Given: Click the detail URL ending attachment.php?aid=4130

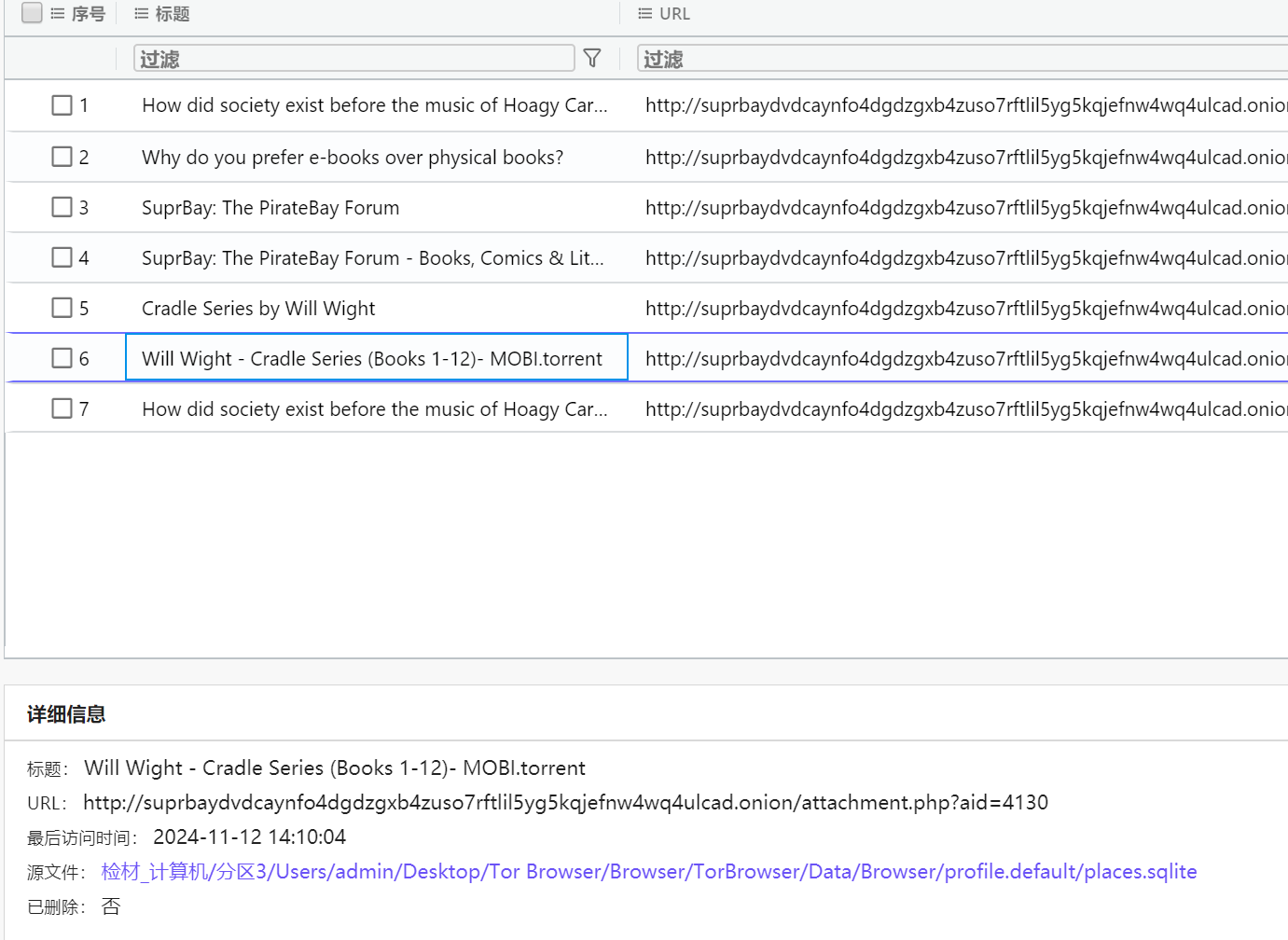Looking at the screenshot, I should (x=565, y=803).
